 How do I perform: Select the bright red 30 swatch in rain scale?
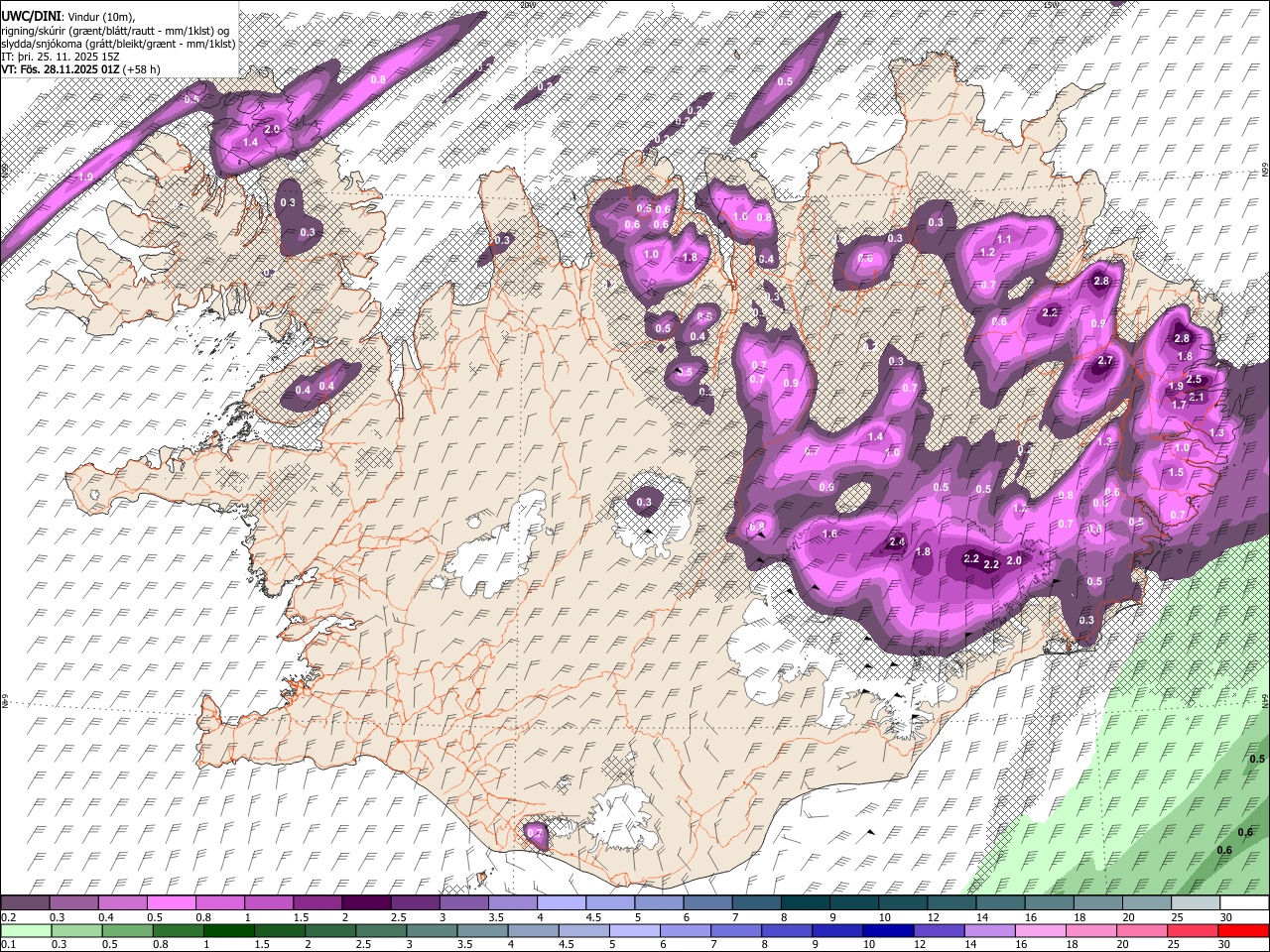[1243, 930]
